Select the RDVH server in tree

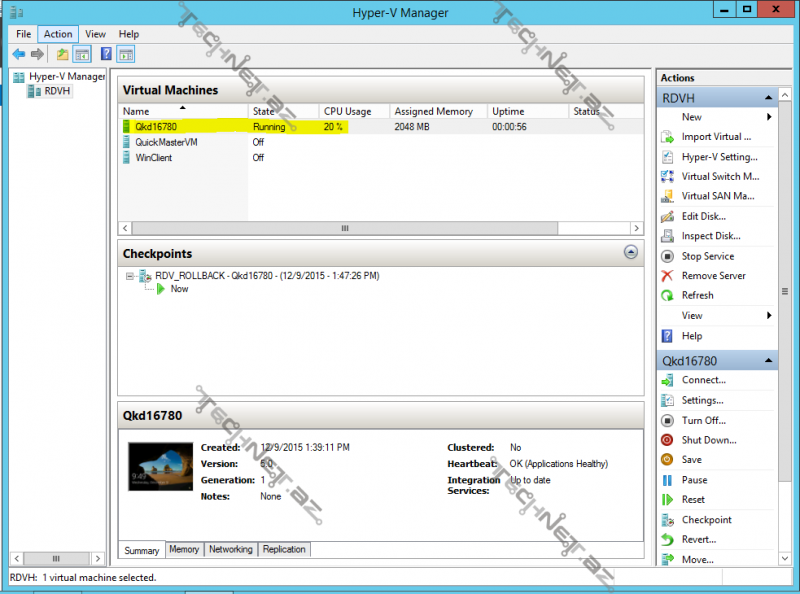(57, 91)
